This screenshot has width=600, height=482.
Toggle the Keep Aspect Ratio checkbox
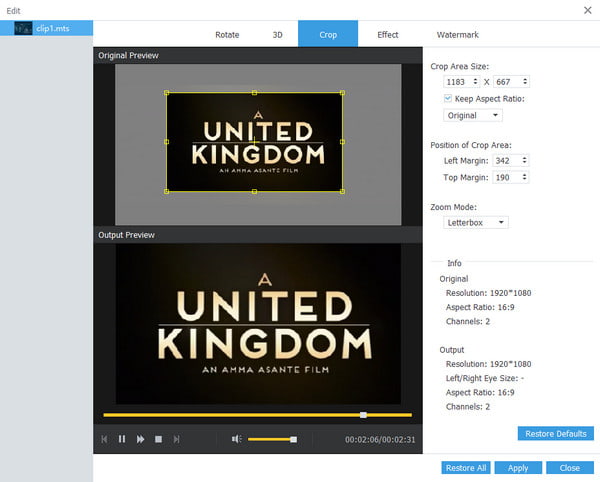tap(447, 98)
